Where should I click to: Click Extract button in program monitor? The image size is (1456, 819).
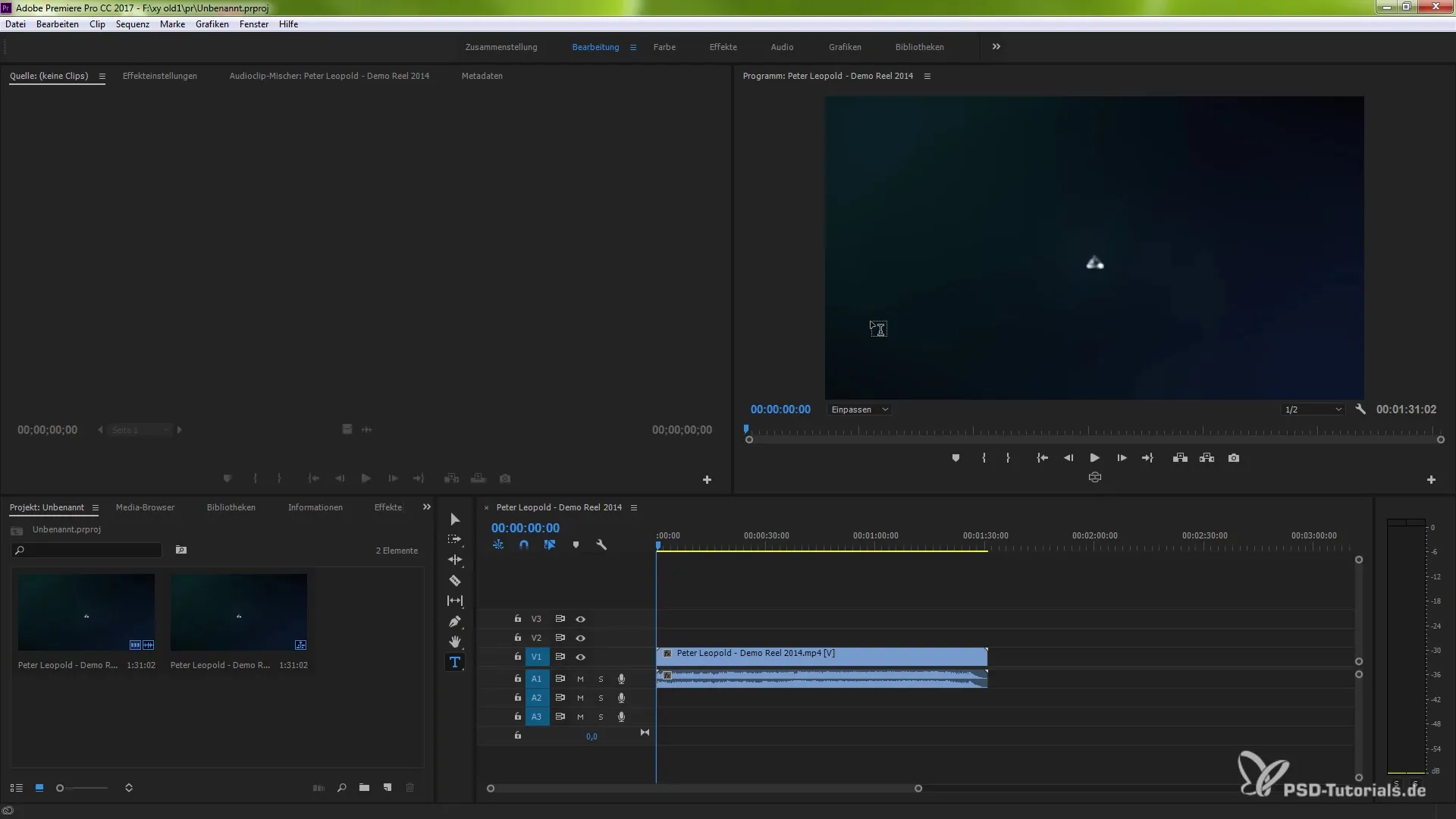click(1207, 458)
